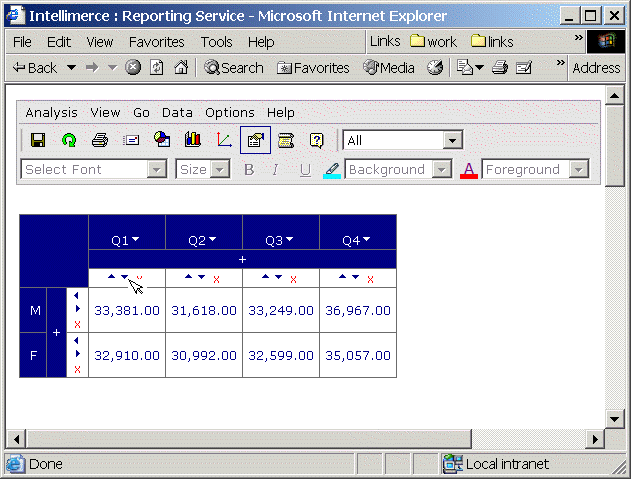
Task: Remove Q2 column with red x
Action: (x=217, y=279)
